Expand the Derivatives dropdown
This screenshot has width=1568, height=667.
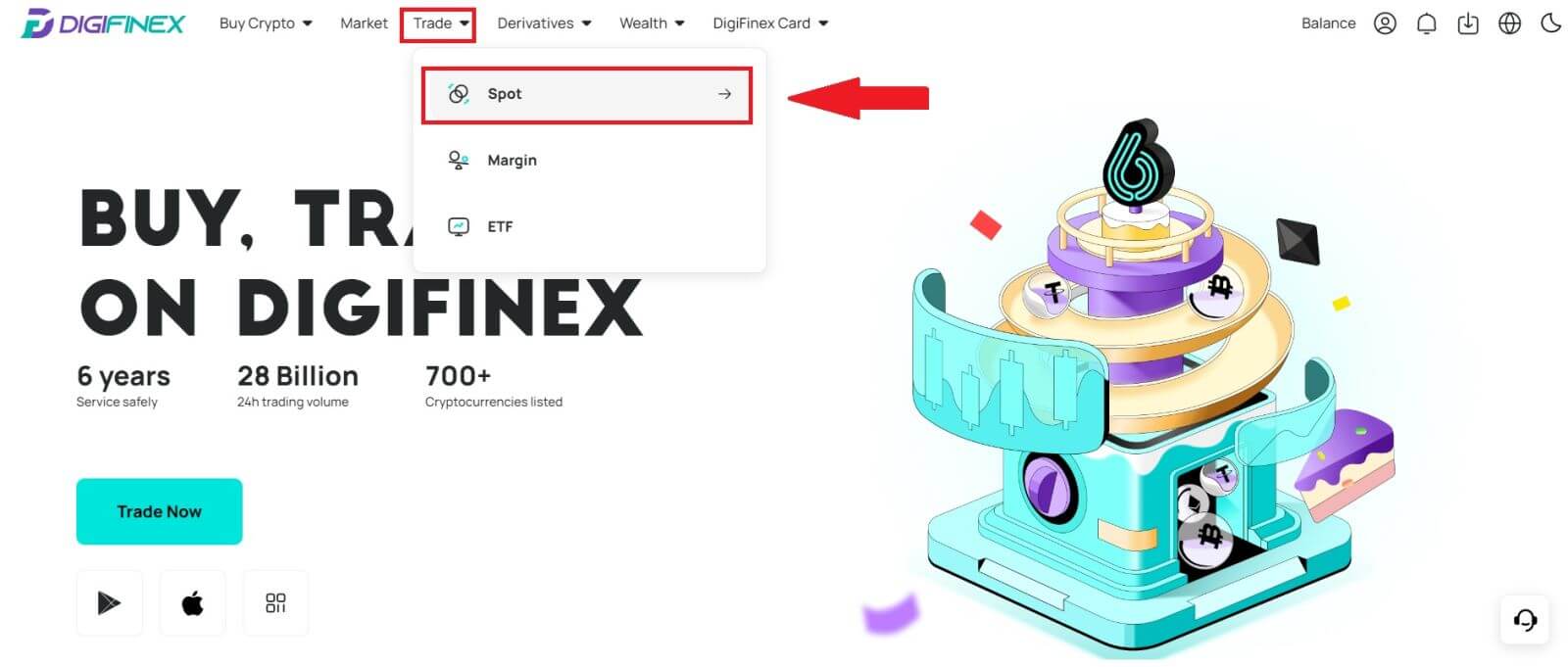click(544, 24)
